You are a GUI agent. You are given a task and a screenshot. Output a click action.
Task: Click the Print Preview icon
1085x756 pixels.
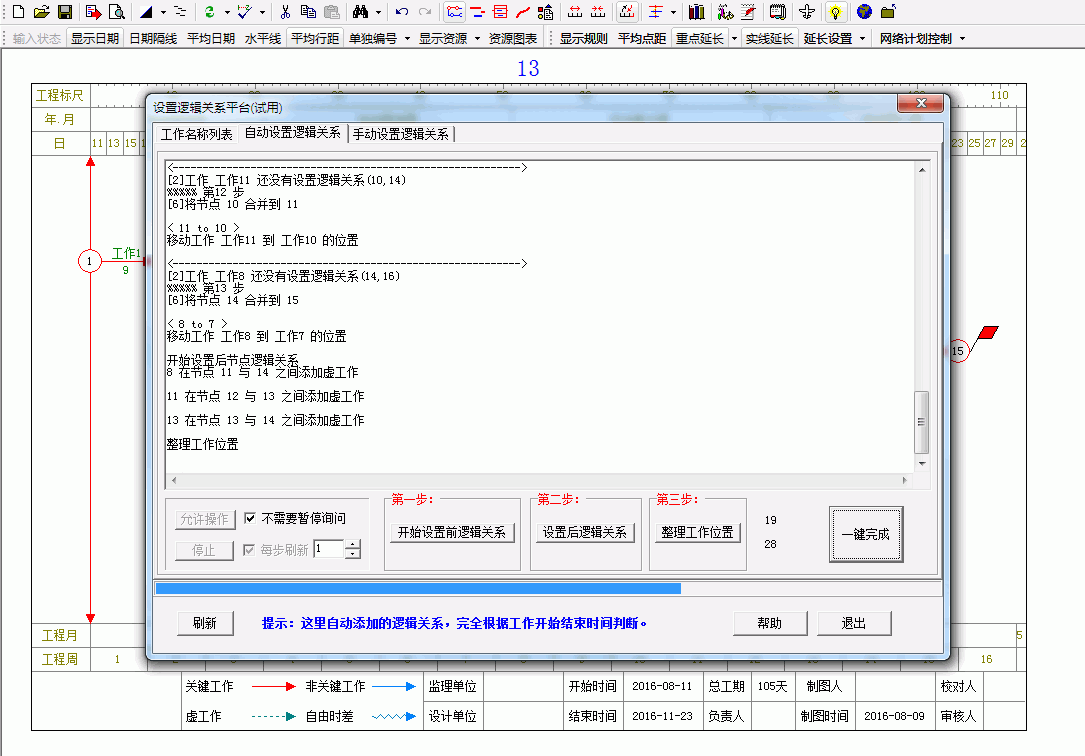[117, 12]
